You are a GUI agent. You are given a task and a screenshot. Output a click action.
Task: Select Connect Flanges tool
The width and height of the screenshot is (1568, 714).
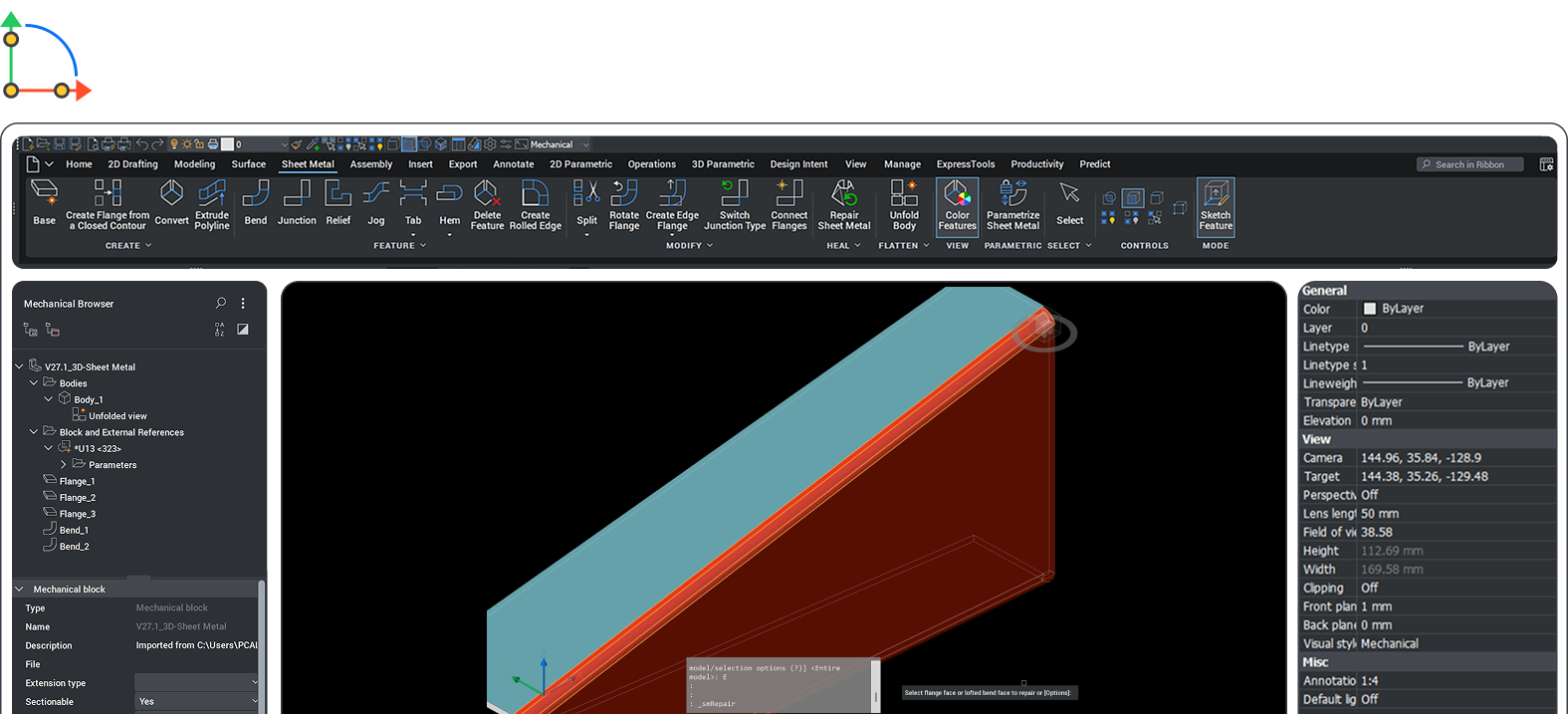789,205
